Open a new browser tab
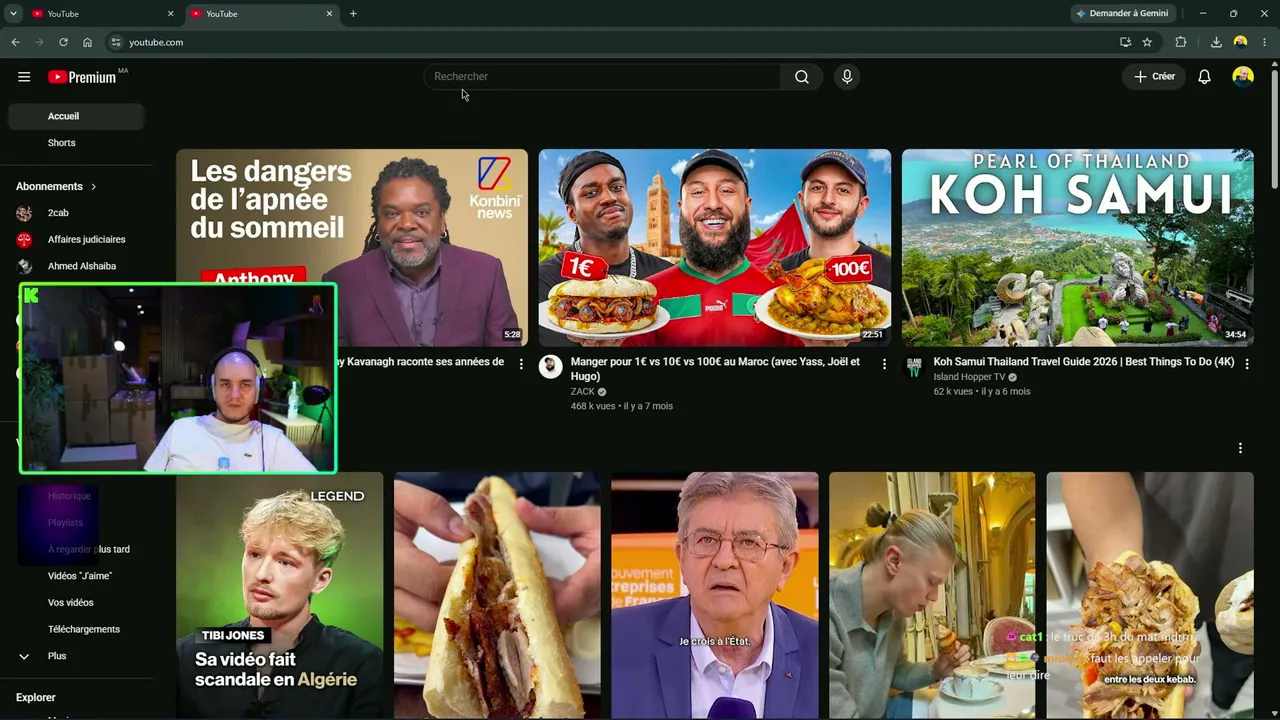Viewport: 1280px width, 720px height. [353, 14]
